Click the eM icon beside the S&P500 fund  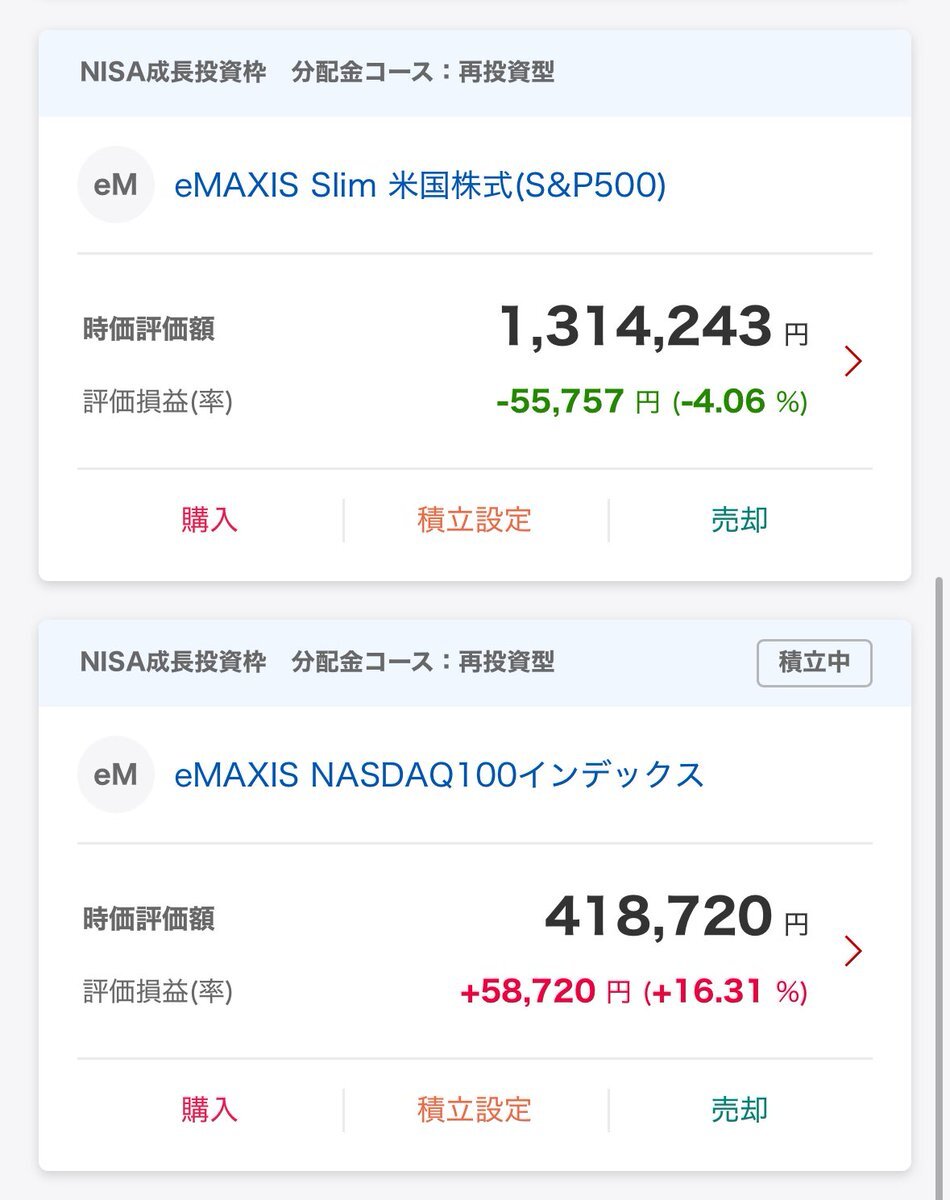[x=116, y=185]
